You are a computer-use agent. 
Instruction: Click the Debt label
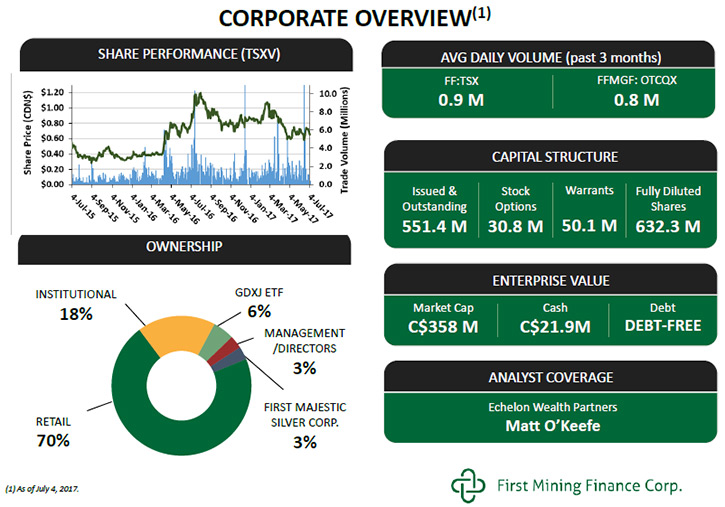pyautogui.click(x=663, y=308)
